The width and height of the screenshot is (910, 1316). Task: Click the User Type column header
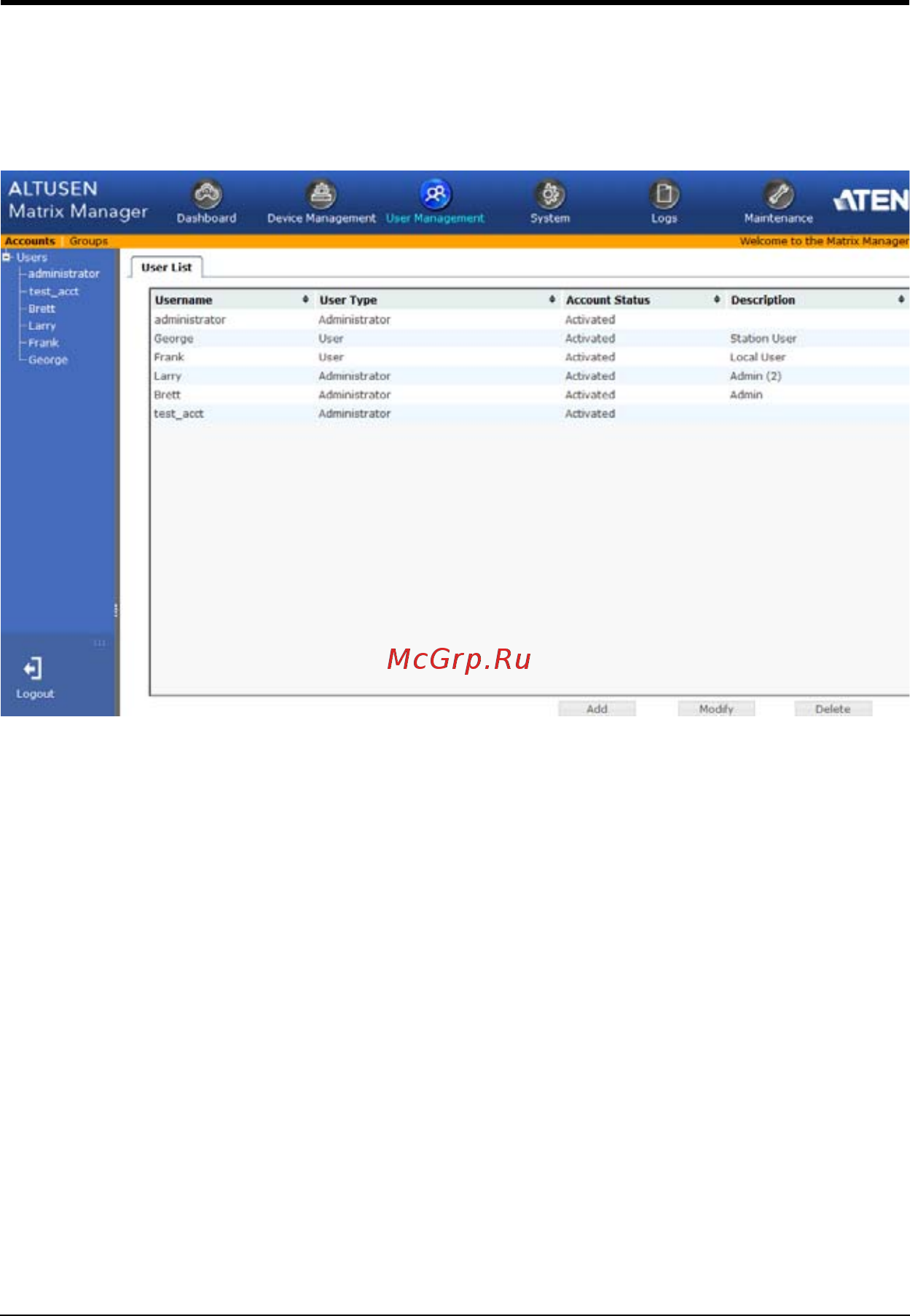coord(348,300)
